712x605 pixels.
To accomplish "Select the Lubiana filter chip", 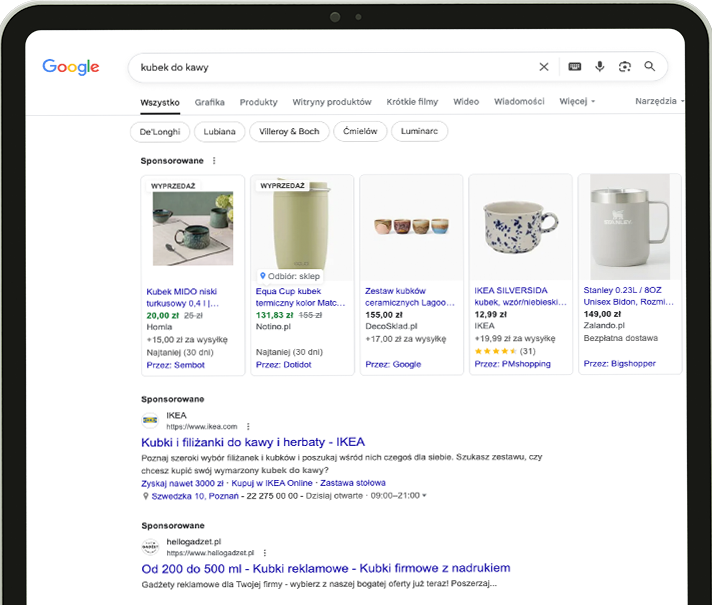I will [x=219, y=132].
